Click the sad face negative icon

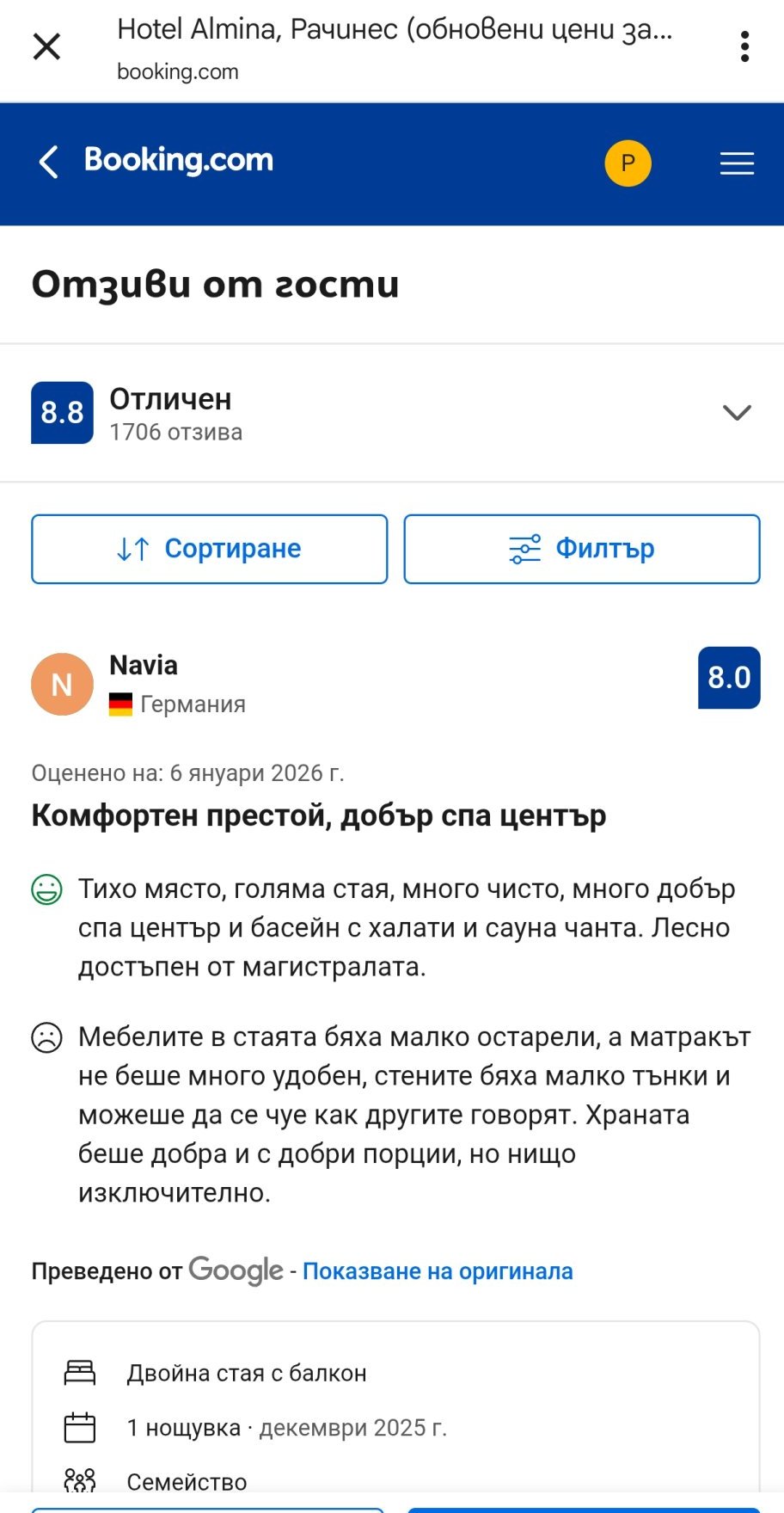[x=46, y=1037]
